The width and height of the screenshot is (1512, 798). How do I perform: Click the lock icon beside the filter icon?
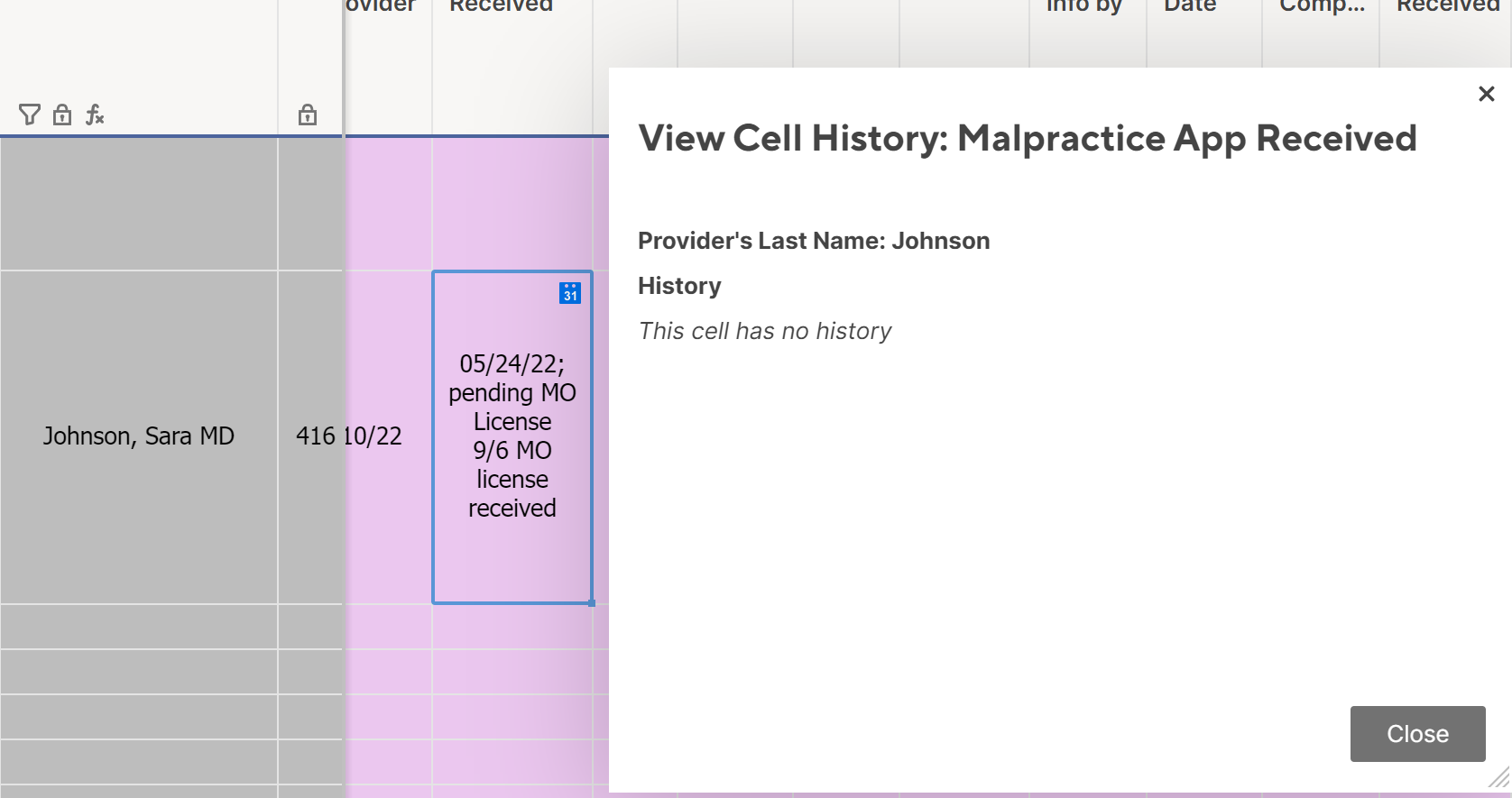pyautogui.click(x=62, y=115)
